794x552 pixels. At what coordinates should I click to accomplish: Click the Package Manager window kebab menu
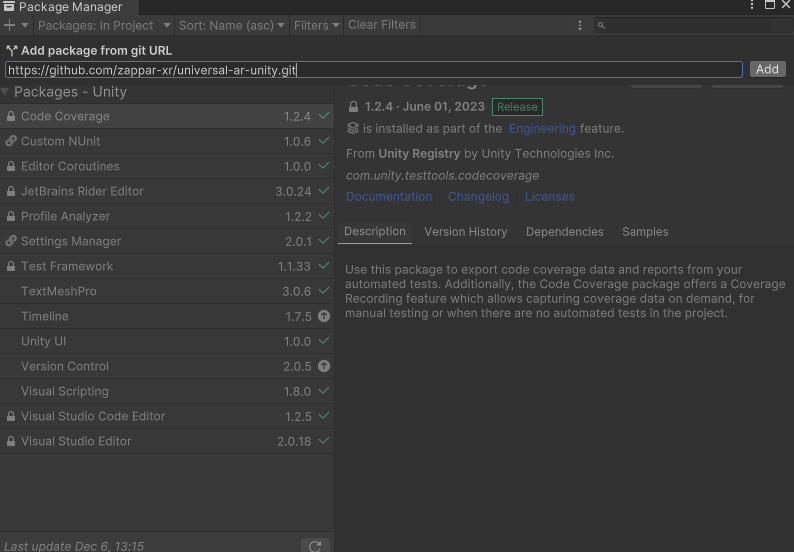[752, 6]
